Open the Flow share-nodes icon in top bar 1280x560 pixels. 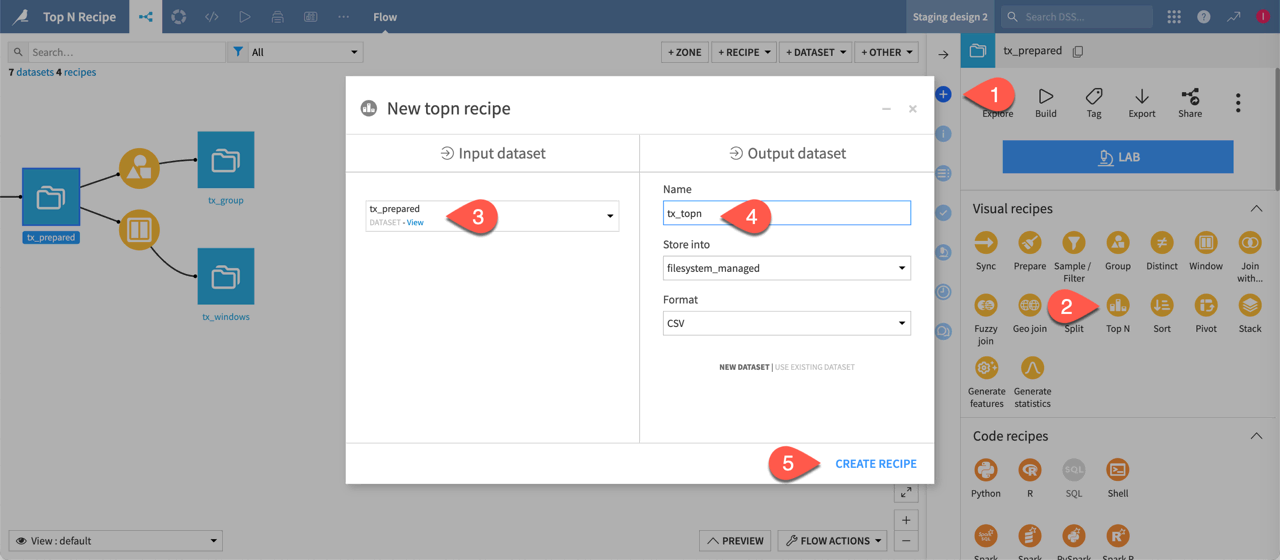pyautogui.click(x=146, y=17)
